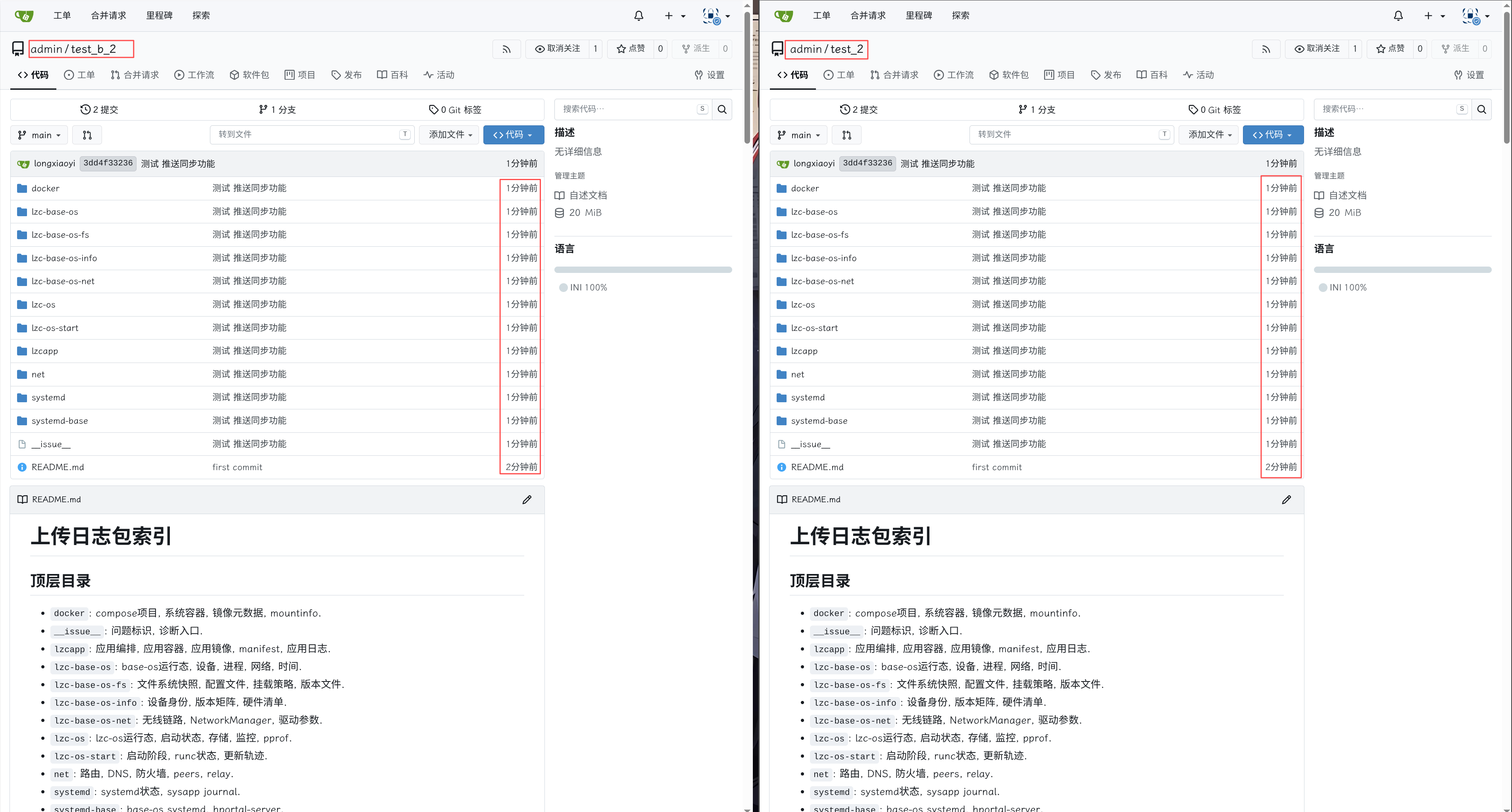The height and width of the screenshot is (812, 1512).
Task: Open blue 代码 clone dropdown in left window
Action: 514,135
